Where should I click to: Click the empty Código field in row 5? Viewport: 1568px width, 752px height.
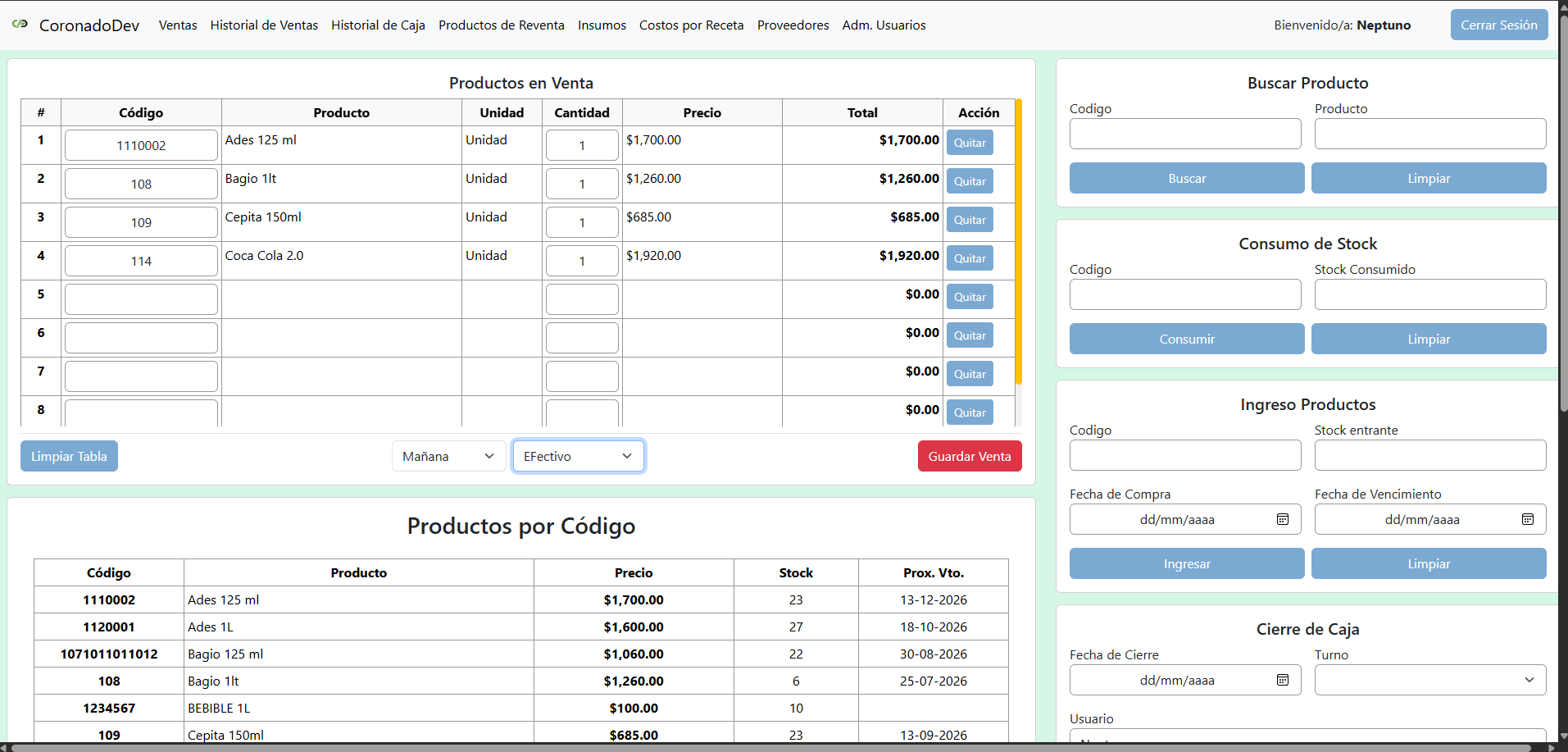coord(141,299)
